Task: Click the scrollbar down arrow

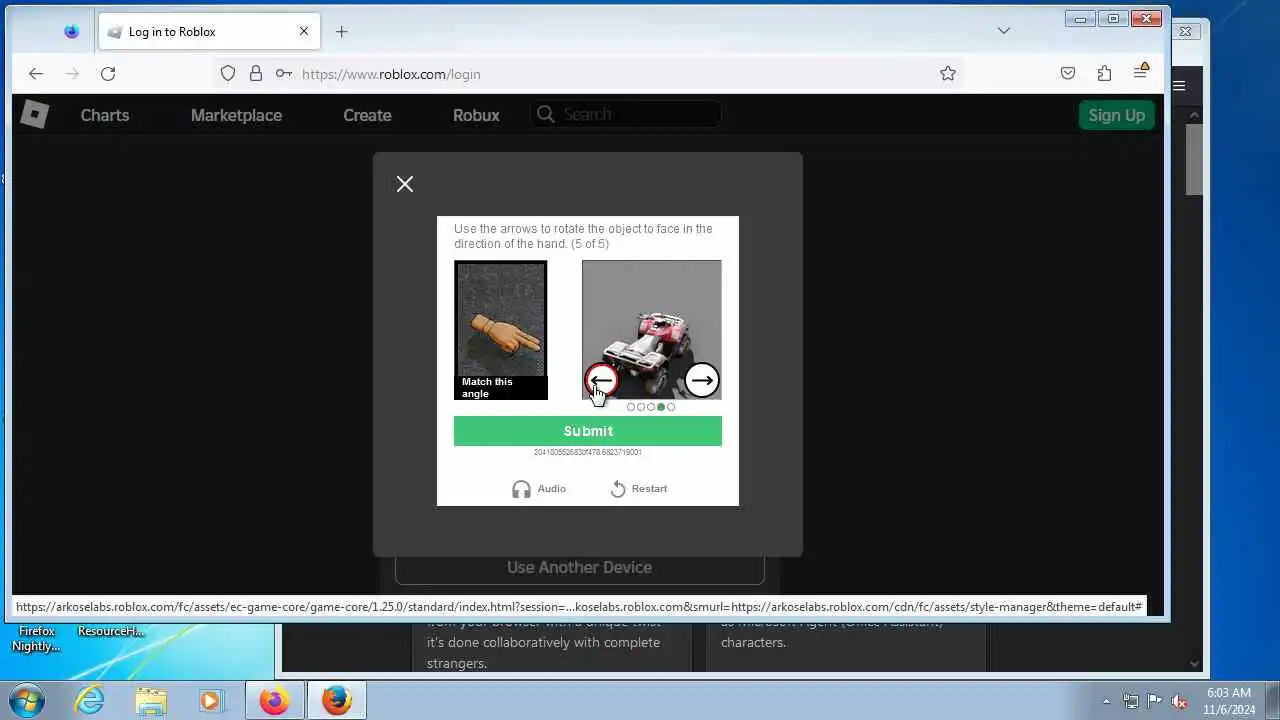Action: point(1194,663)
